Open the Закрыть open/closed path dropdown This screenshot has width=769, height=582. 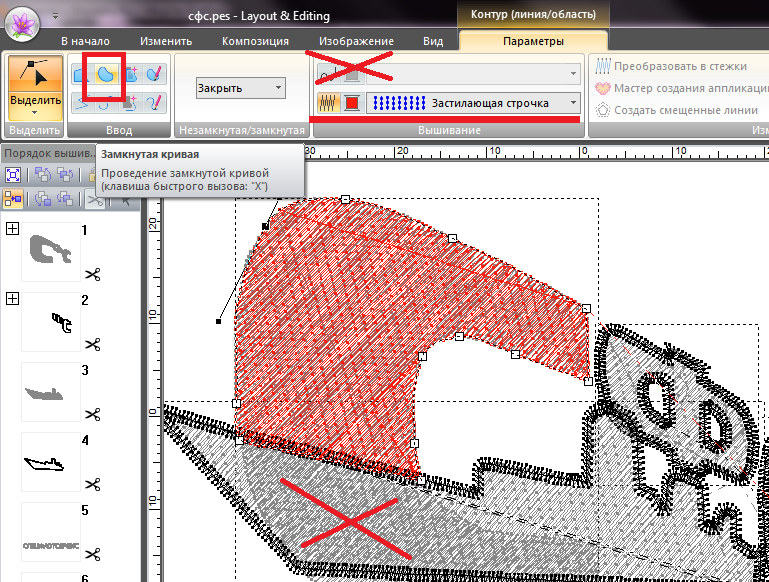tap(239, 88)
